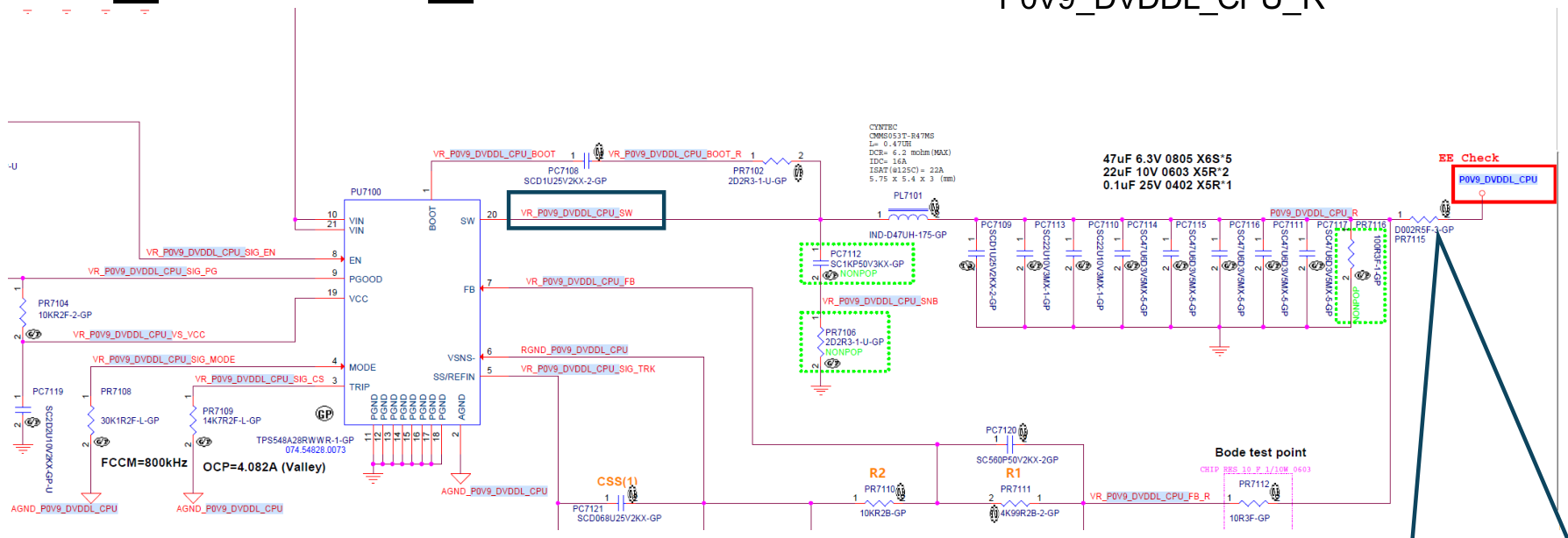Select the SCD068U25V2KX-GP value label

coord(619,518)
